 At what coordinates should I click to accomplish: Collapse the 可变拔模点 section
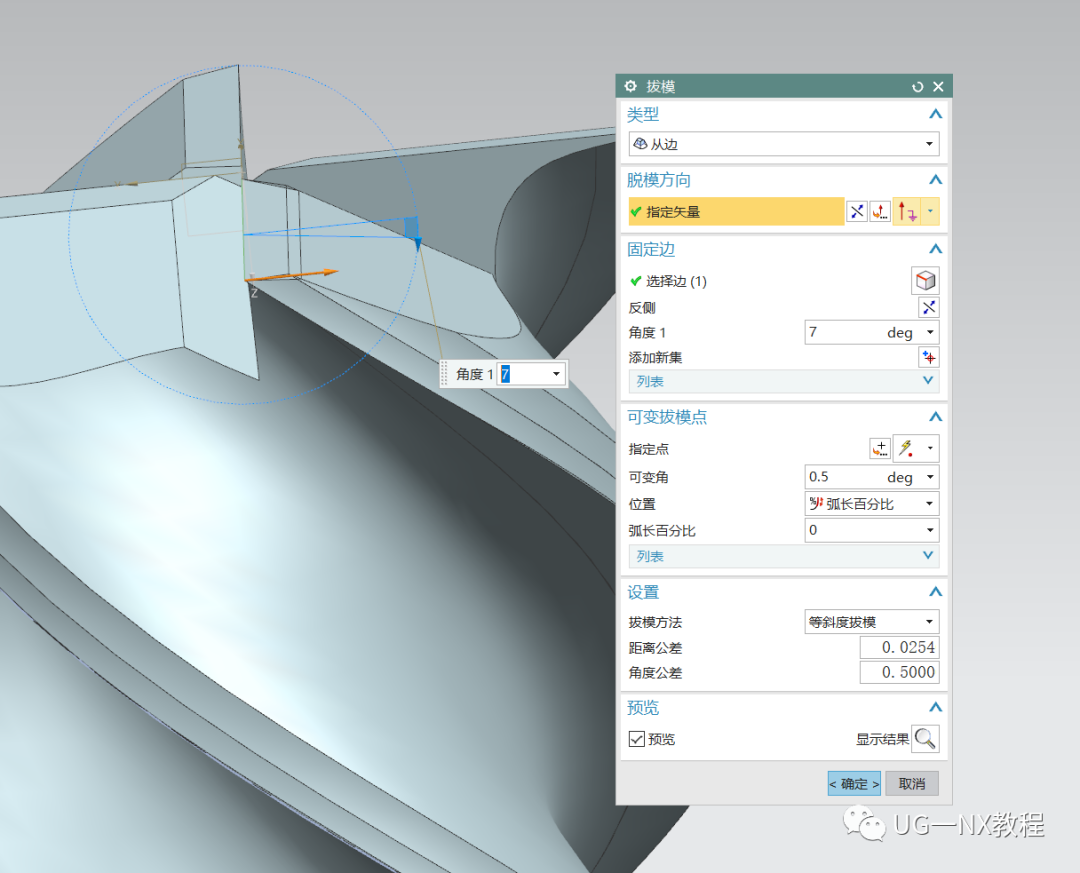coord(935,417)
